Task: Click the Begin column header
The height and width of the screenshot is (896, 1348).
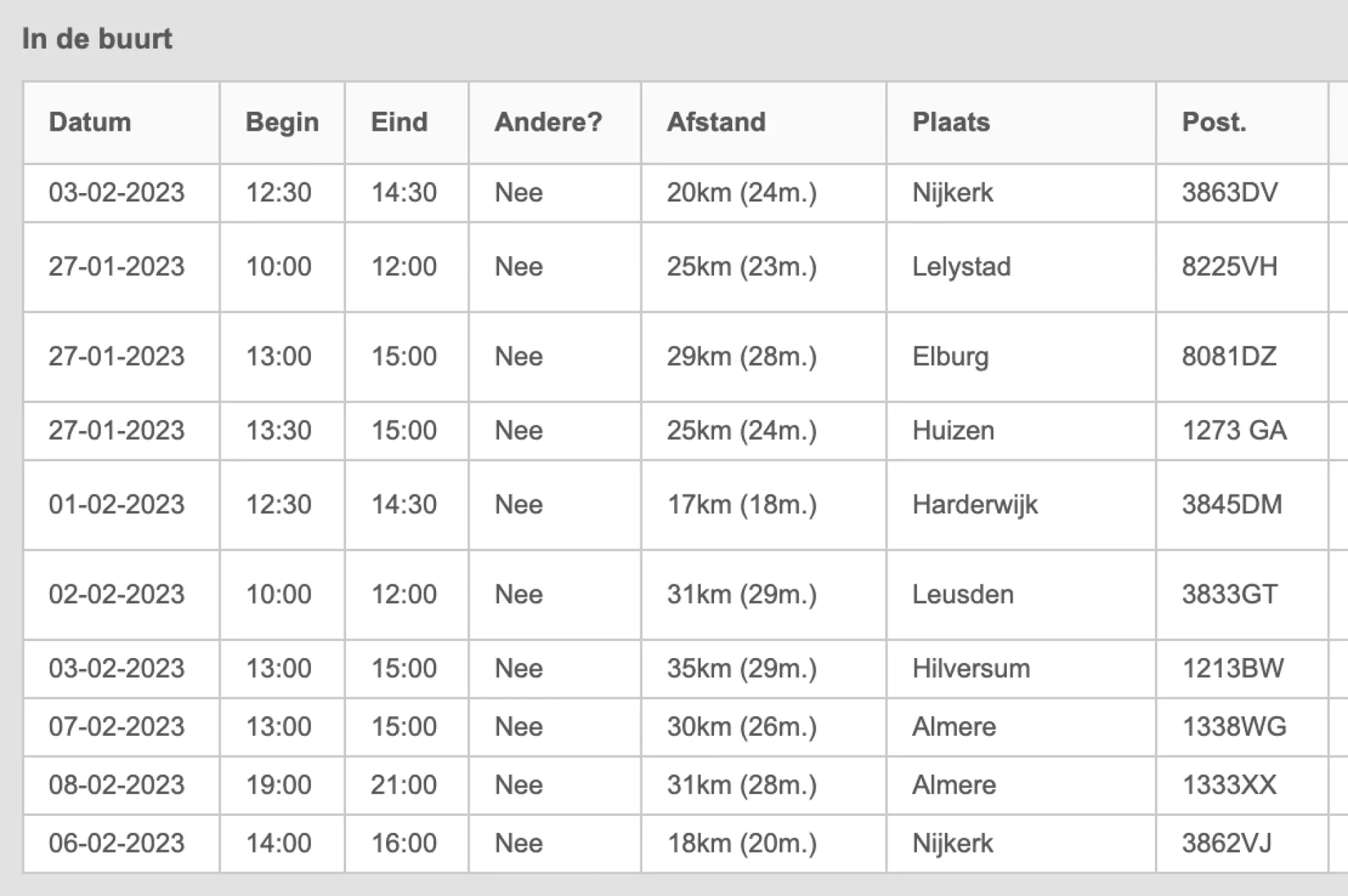Action: point(282,122)
